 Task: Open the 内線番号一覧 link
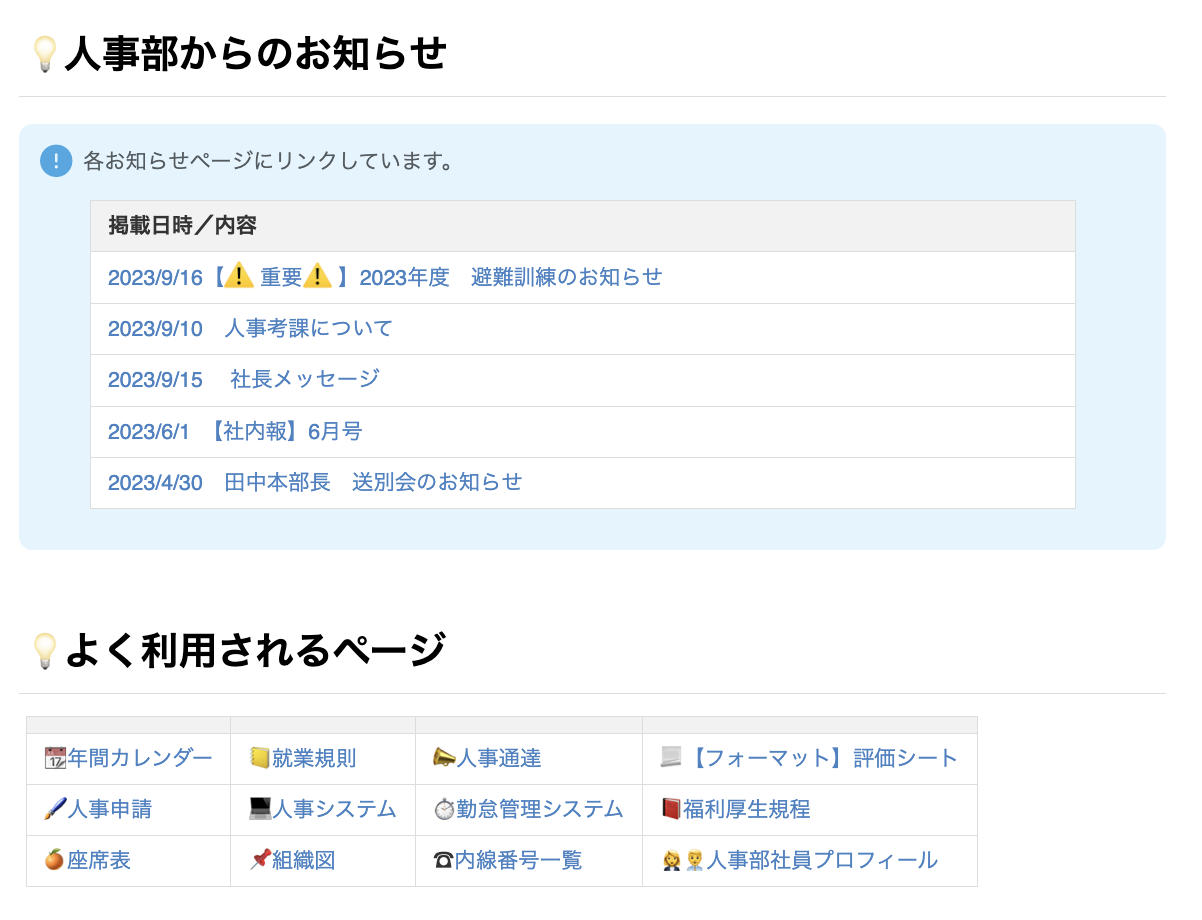tap(518, 861)
